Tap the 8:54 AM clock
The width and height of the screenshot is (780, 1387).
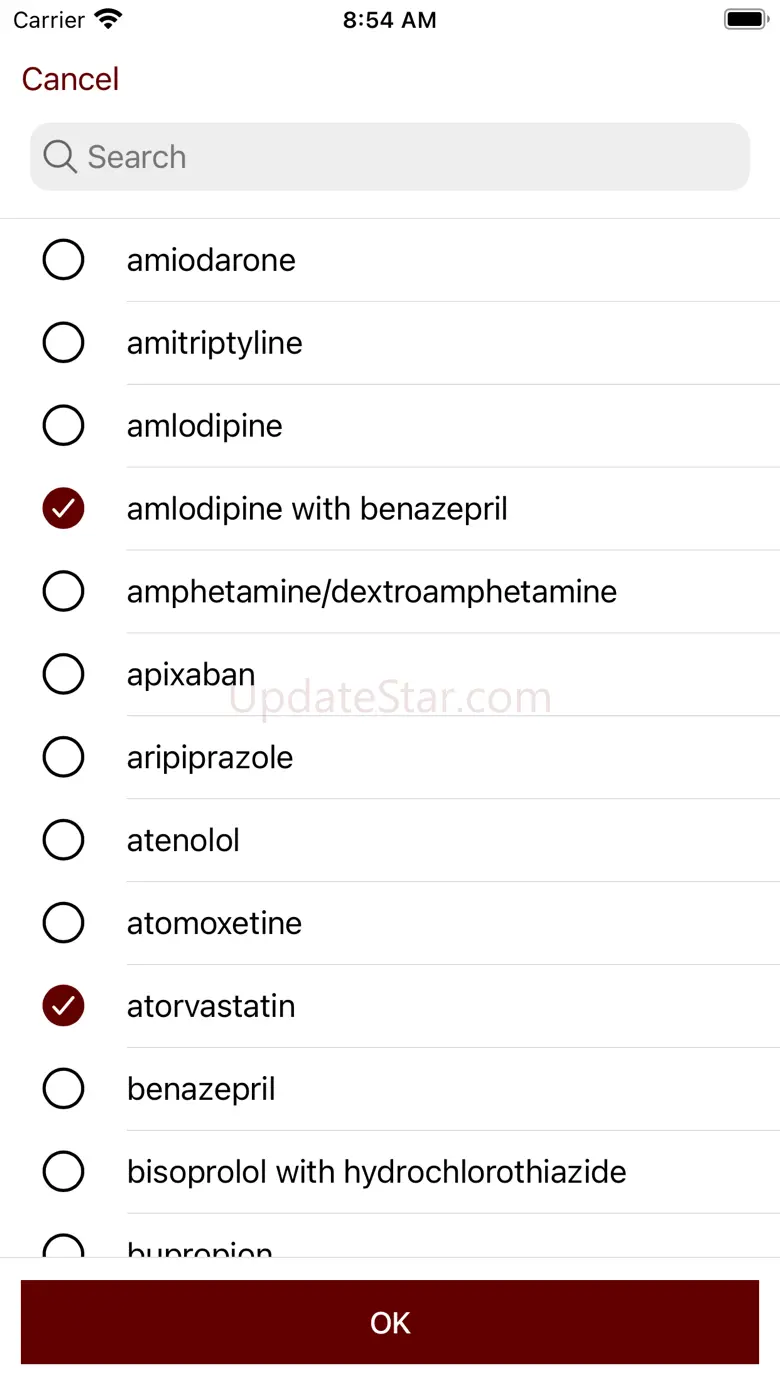pos(389,19)
